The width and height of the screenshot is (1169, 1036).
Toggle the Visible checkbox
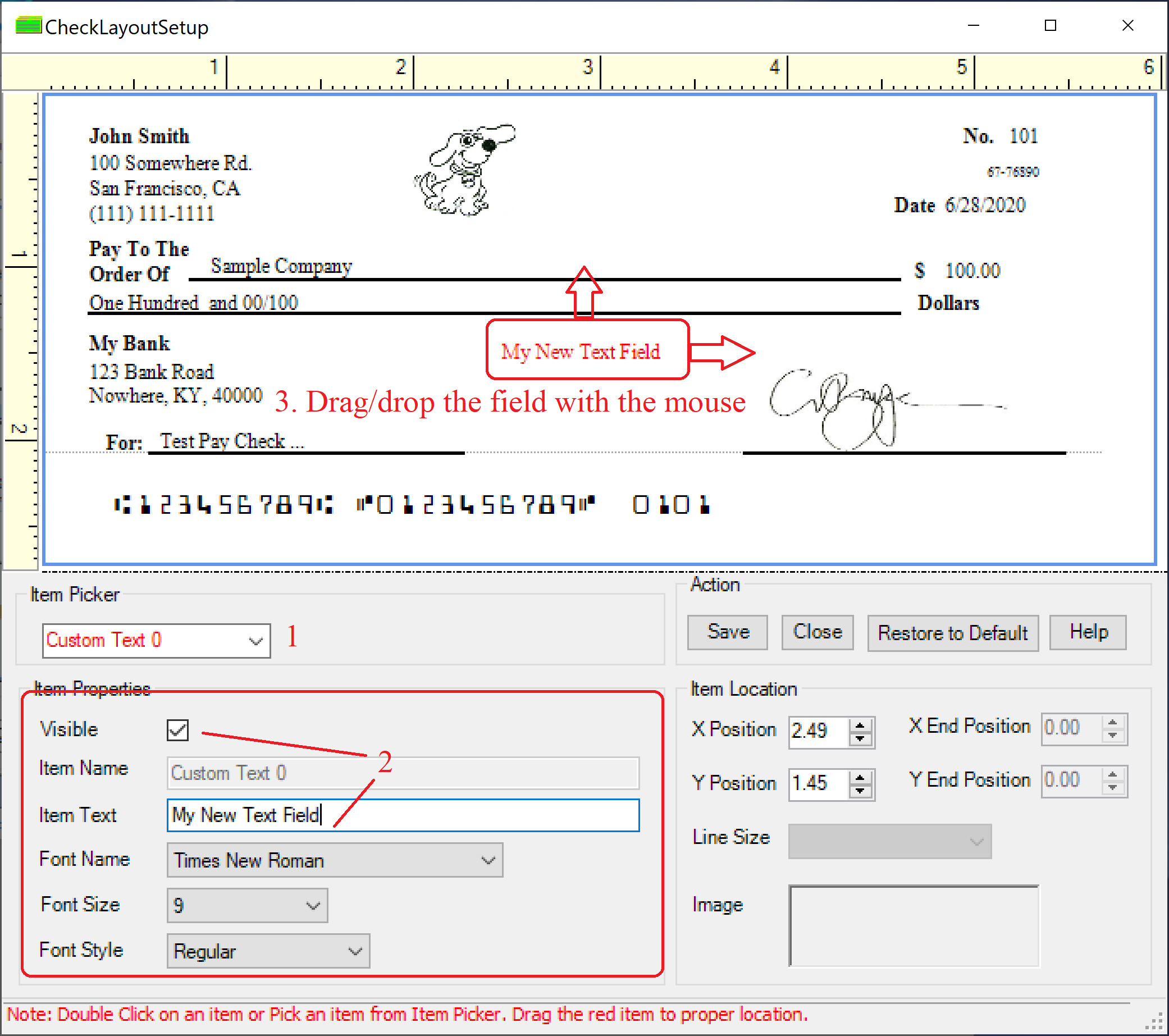177,730
